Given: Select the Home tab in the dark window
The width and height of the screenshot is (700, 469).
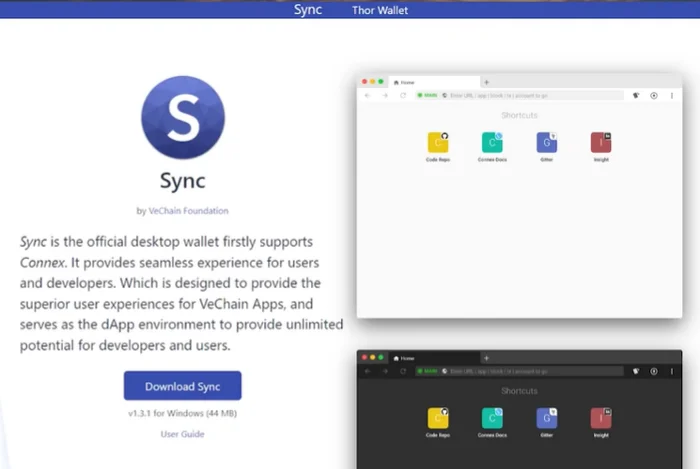Looking at the screenshot, I should [x=434, y=358].
